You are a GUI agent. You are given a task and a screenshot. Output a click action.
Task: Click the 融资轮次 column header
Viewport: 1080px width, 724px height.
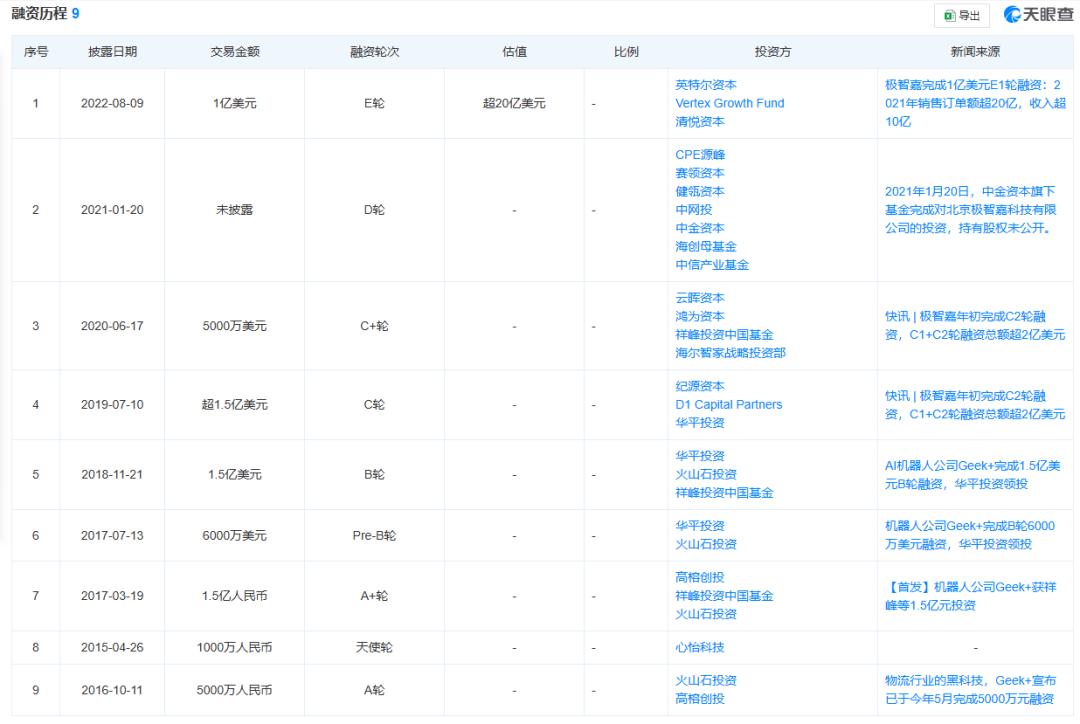click(x=375, y=52)
